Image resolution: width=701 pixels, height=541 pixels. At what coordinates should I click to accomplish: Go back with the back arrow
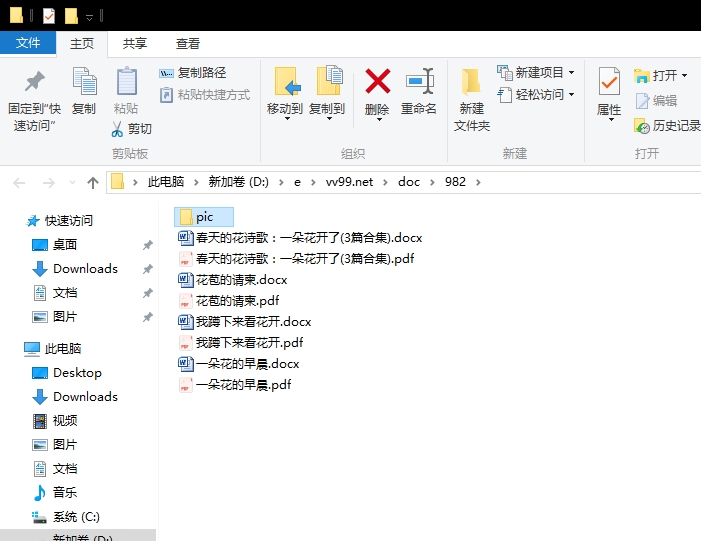[x=19, y=182]
